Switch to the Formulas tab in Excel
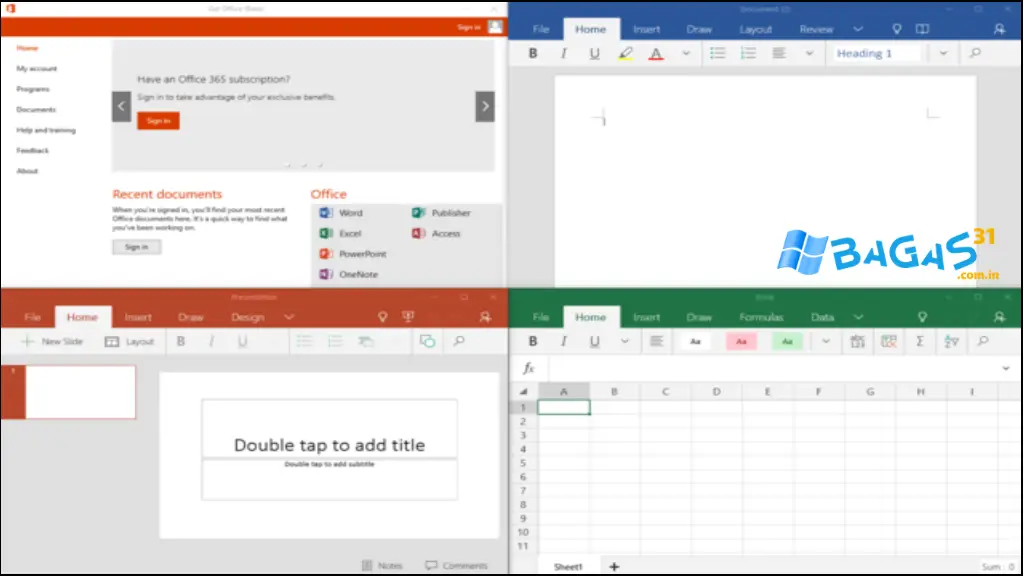1024x576 pixels. click(762, 316)
